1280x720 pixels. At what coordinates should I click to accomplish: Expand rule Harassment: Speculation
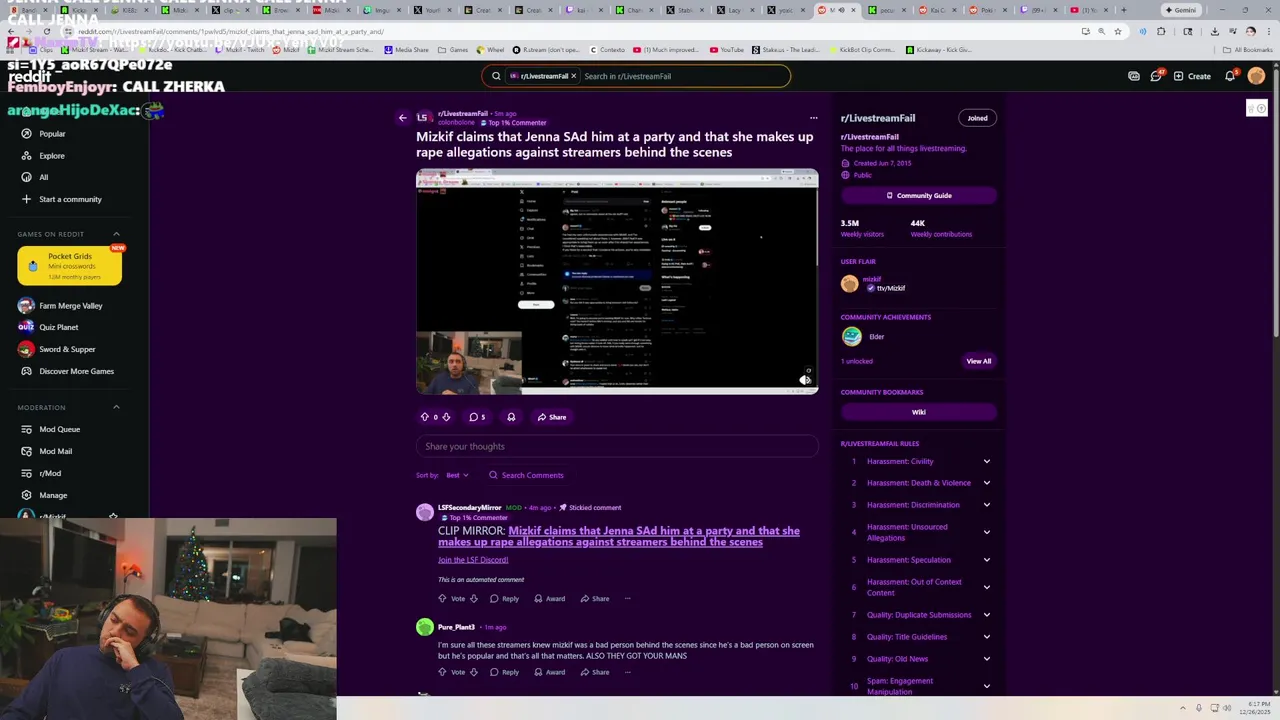pyautogui.click(x=986, y=560)
